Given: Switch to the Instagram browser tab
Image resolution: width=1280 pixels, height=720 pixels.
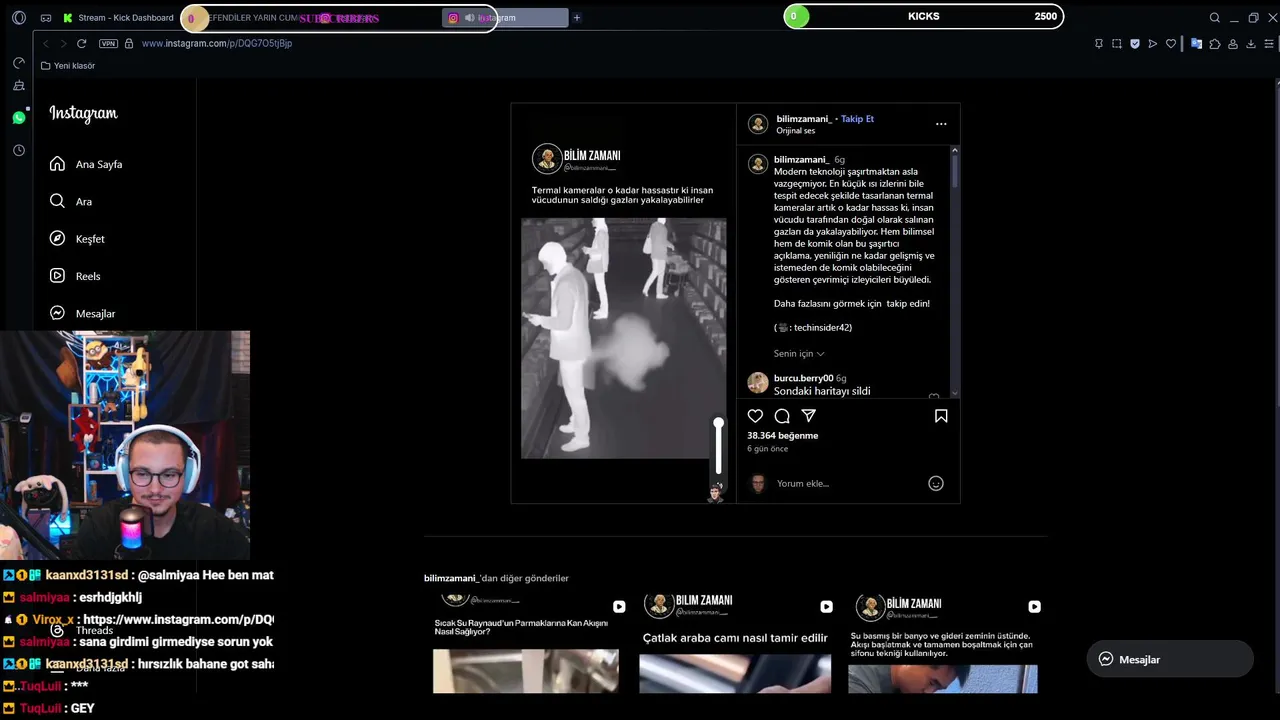Looking at the screenshot, I should point(505,18).
